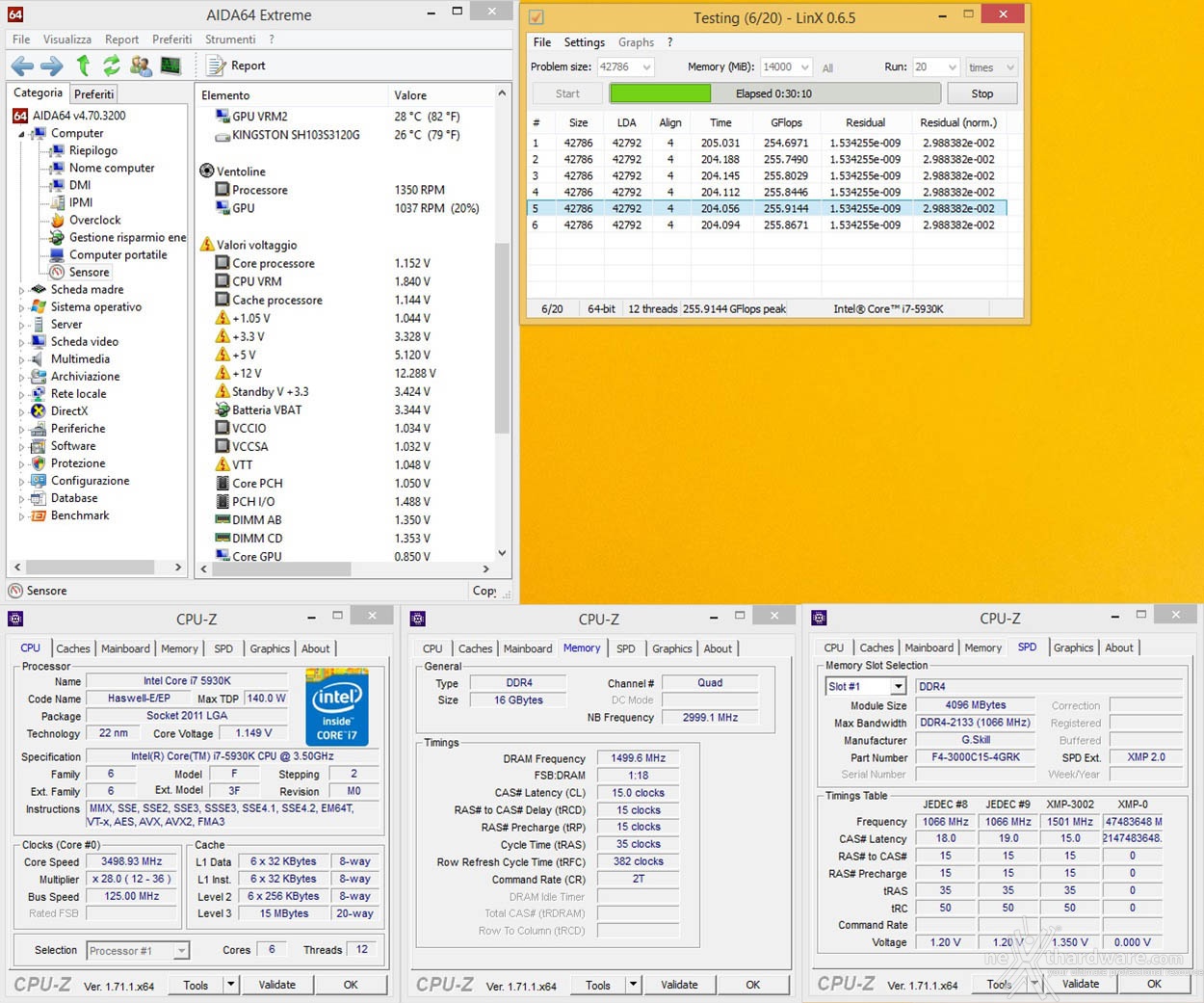This screenshot has height=1003, width=1204.
Task: Select Computer portatile tree item
Action: [118, 254]
